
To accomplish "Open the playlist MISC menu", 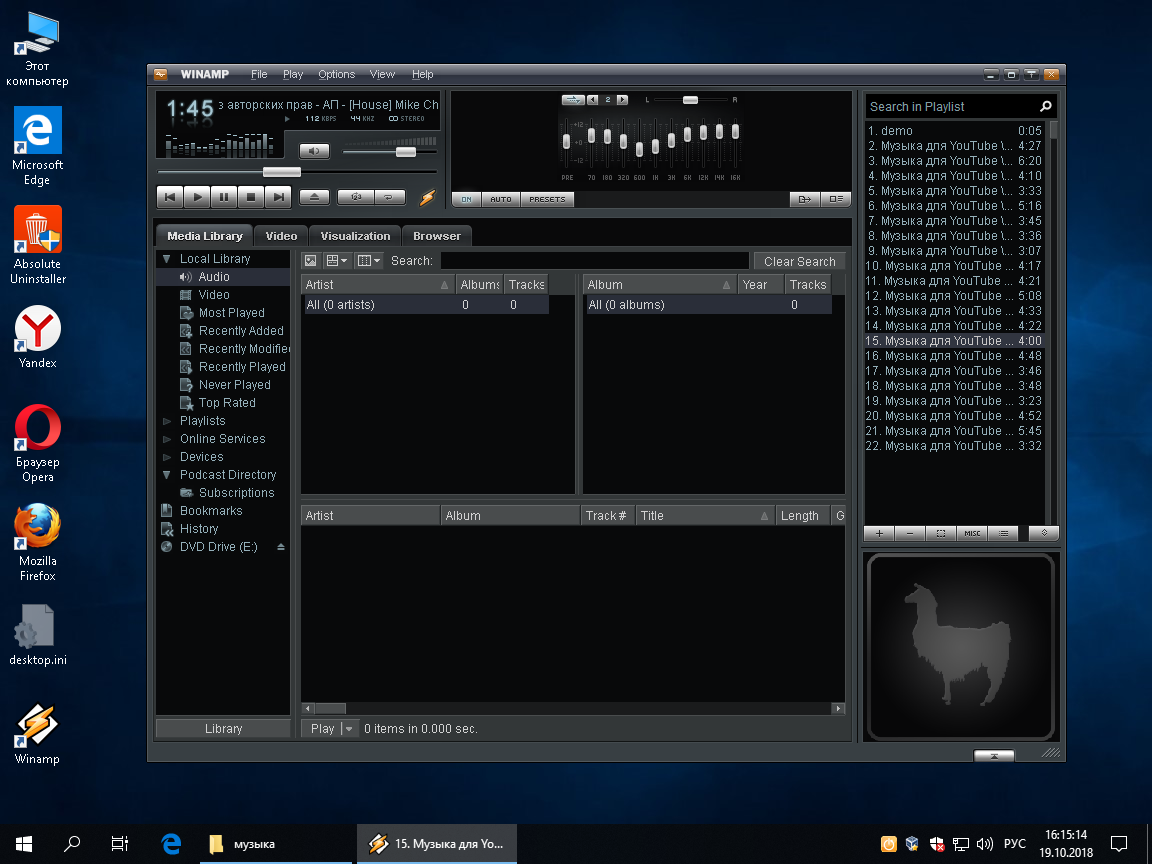I will coord(972,533).
